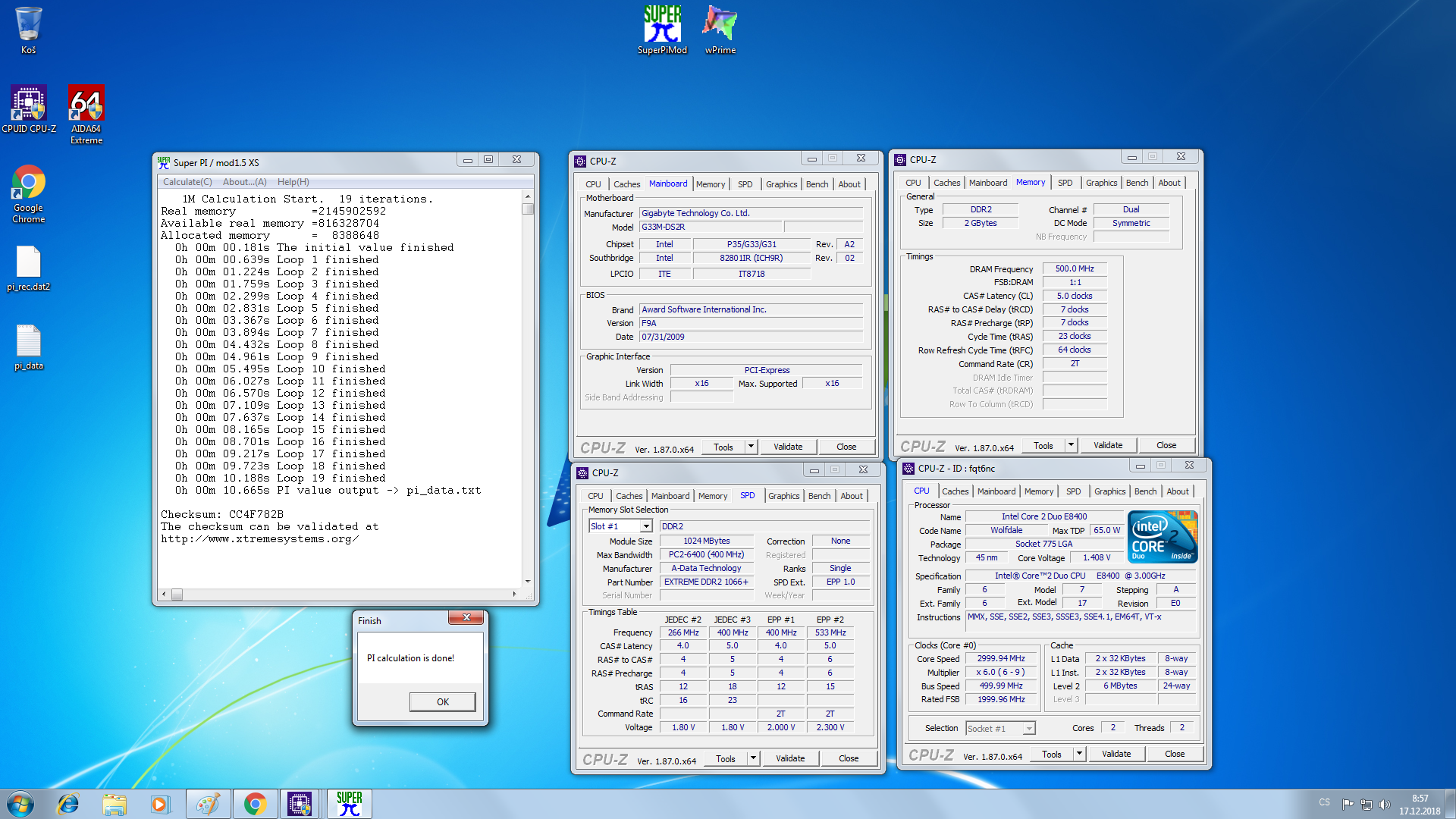The width and height of the screenshot is (1456, 819).
Task: Open CPUID CPU-Z desktop shortcut
Action: [29, 110]
